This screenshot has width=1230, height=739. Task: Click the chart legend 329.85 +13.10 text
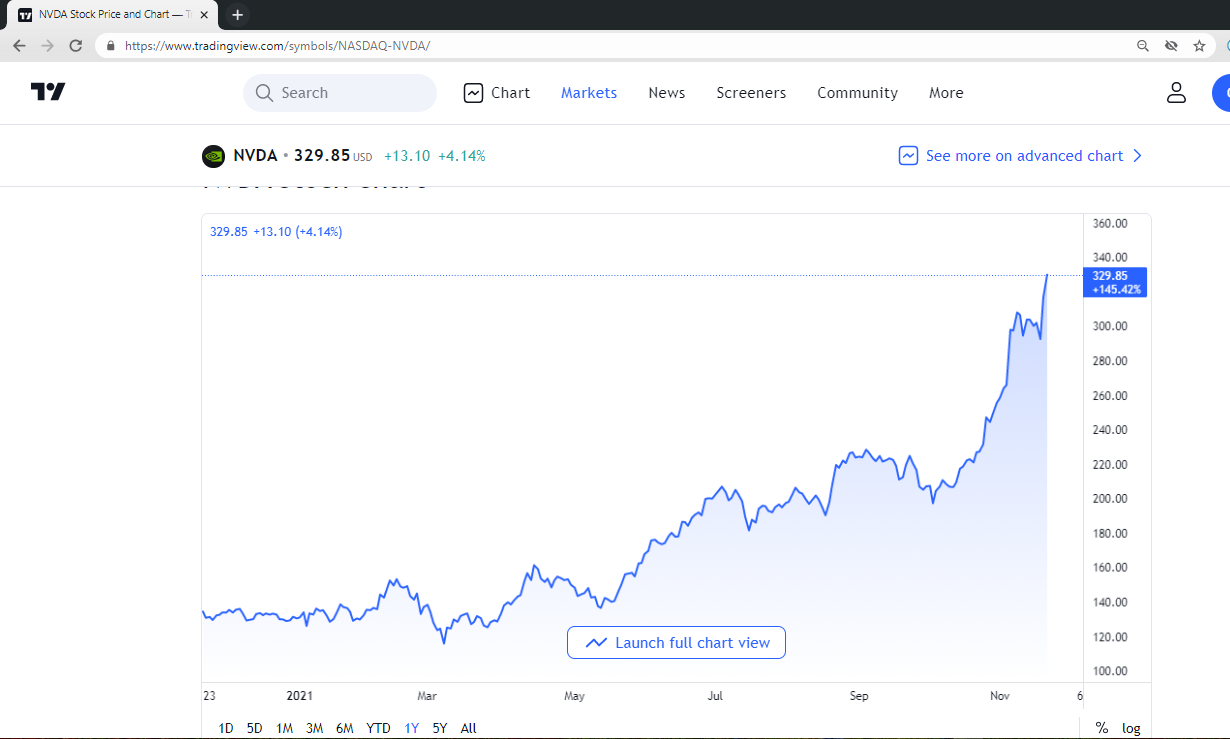pyautogui.click(x=276, y=232)
